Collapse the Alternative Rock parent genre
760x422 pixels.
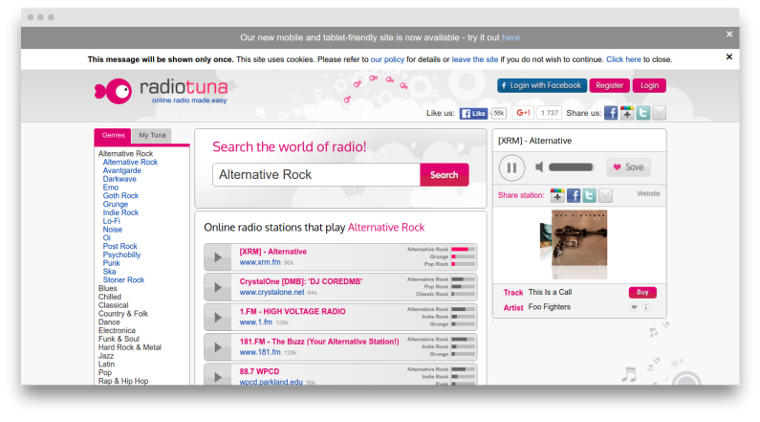tap(126, 154)
